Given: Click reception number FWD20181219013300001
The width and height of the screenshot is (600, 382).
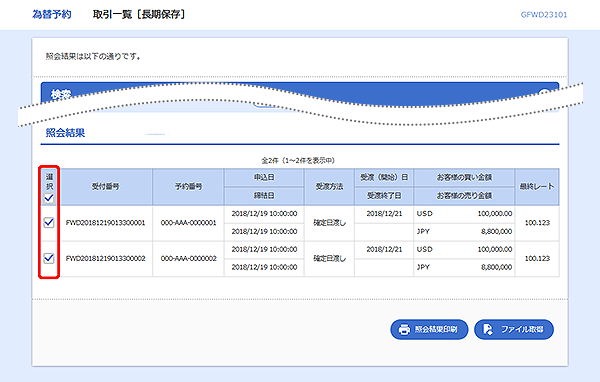Looking at the screenshot, I should click(106, 223).
